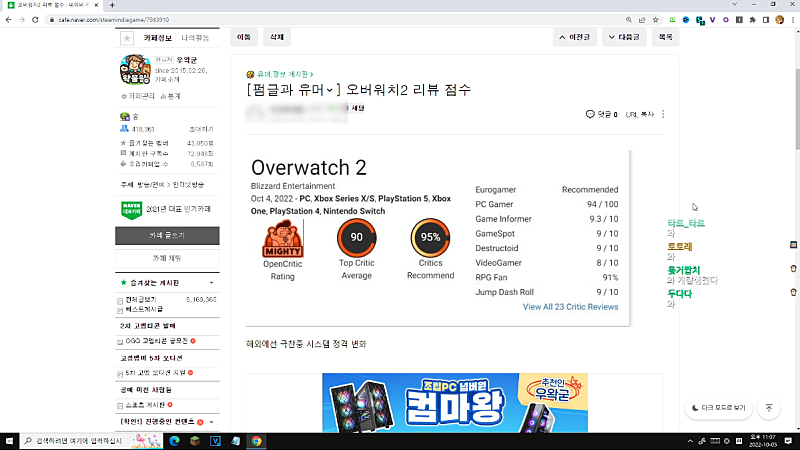Click the green screen-capture extension icon
The image size is (800, 450).
coord(672,20)
